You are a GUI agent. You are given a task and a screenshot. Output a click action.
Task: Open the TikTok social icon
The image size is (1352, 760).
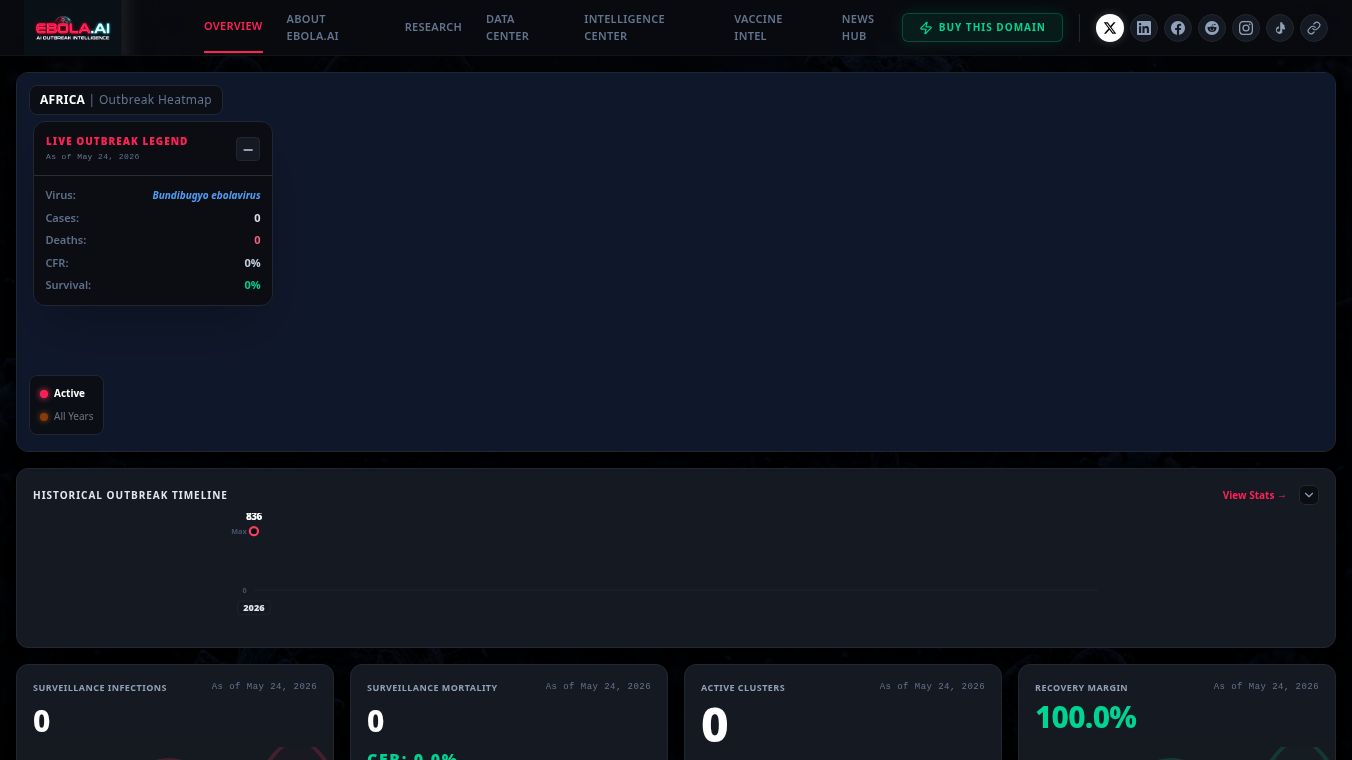pyautogui.click(x=1280, y=28)
